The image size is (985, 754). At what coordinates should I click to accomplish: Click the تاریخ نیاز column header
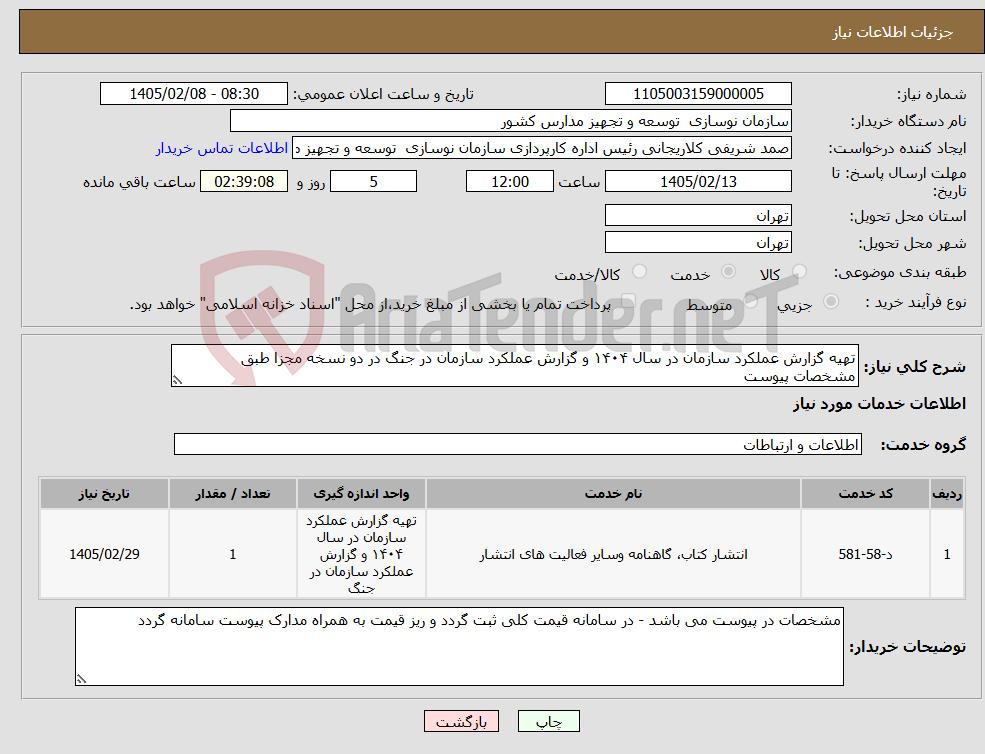point(104,494)
